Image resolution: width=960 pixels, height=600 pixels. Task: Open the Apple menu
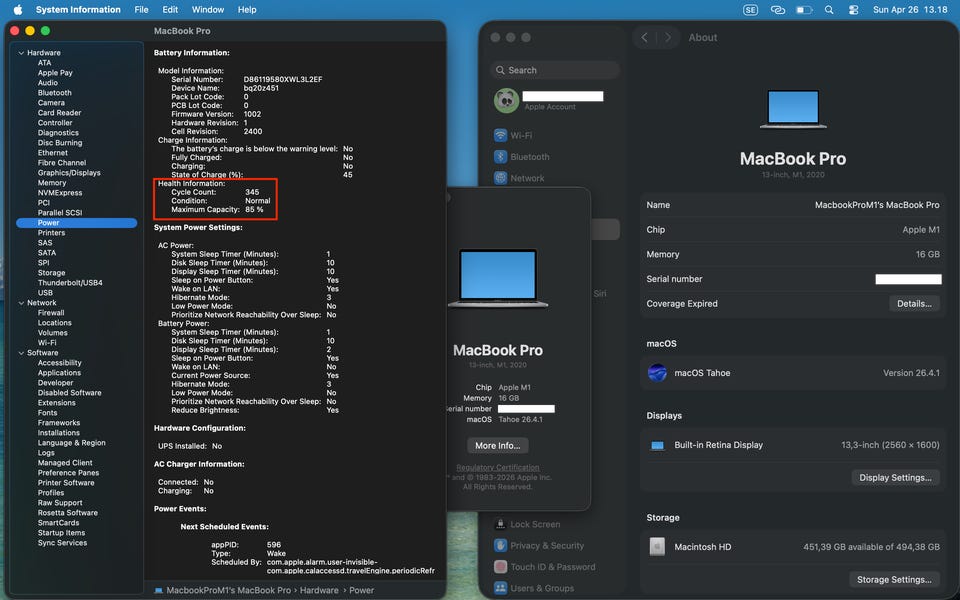point(18,9)
